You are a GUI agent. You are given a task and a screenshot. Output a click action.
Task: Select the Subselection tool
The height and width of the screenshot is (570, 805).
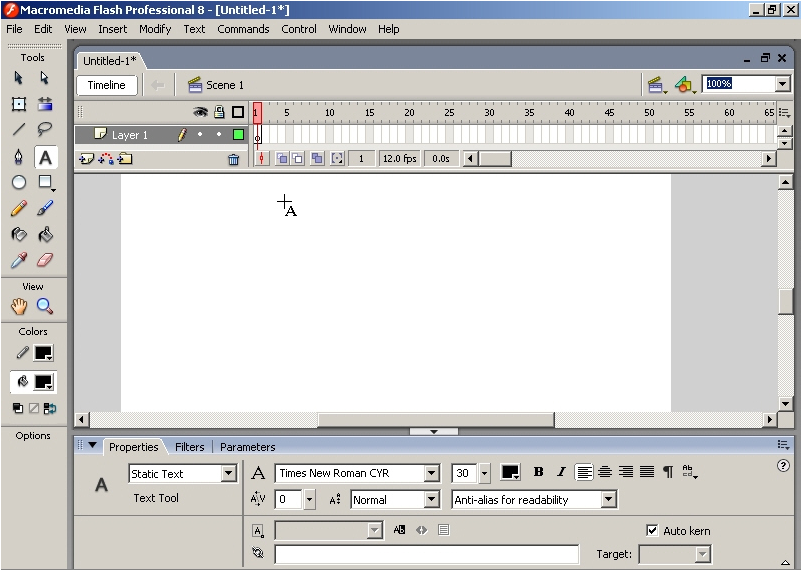pos(45,78)
